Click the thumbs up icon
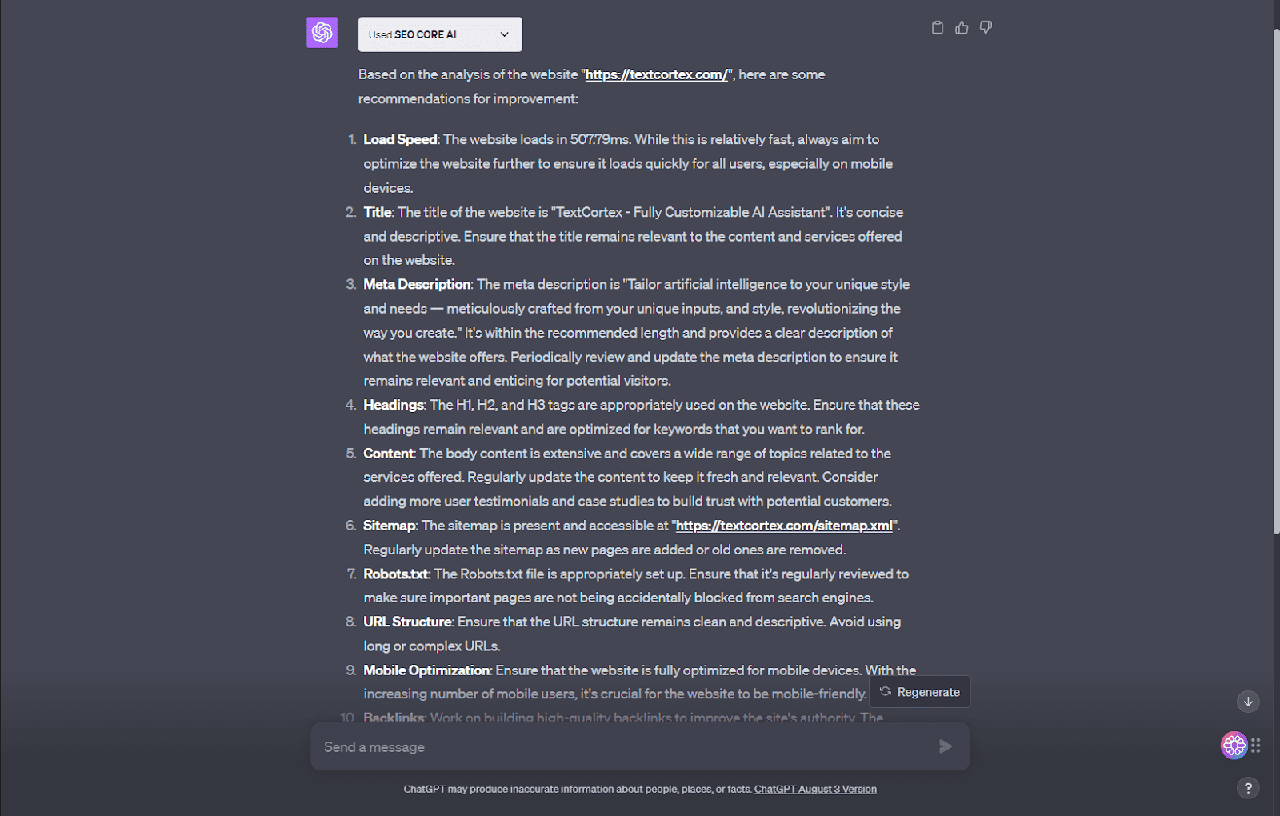1280x816 pixels. click(962, 28)
